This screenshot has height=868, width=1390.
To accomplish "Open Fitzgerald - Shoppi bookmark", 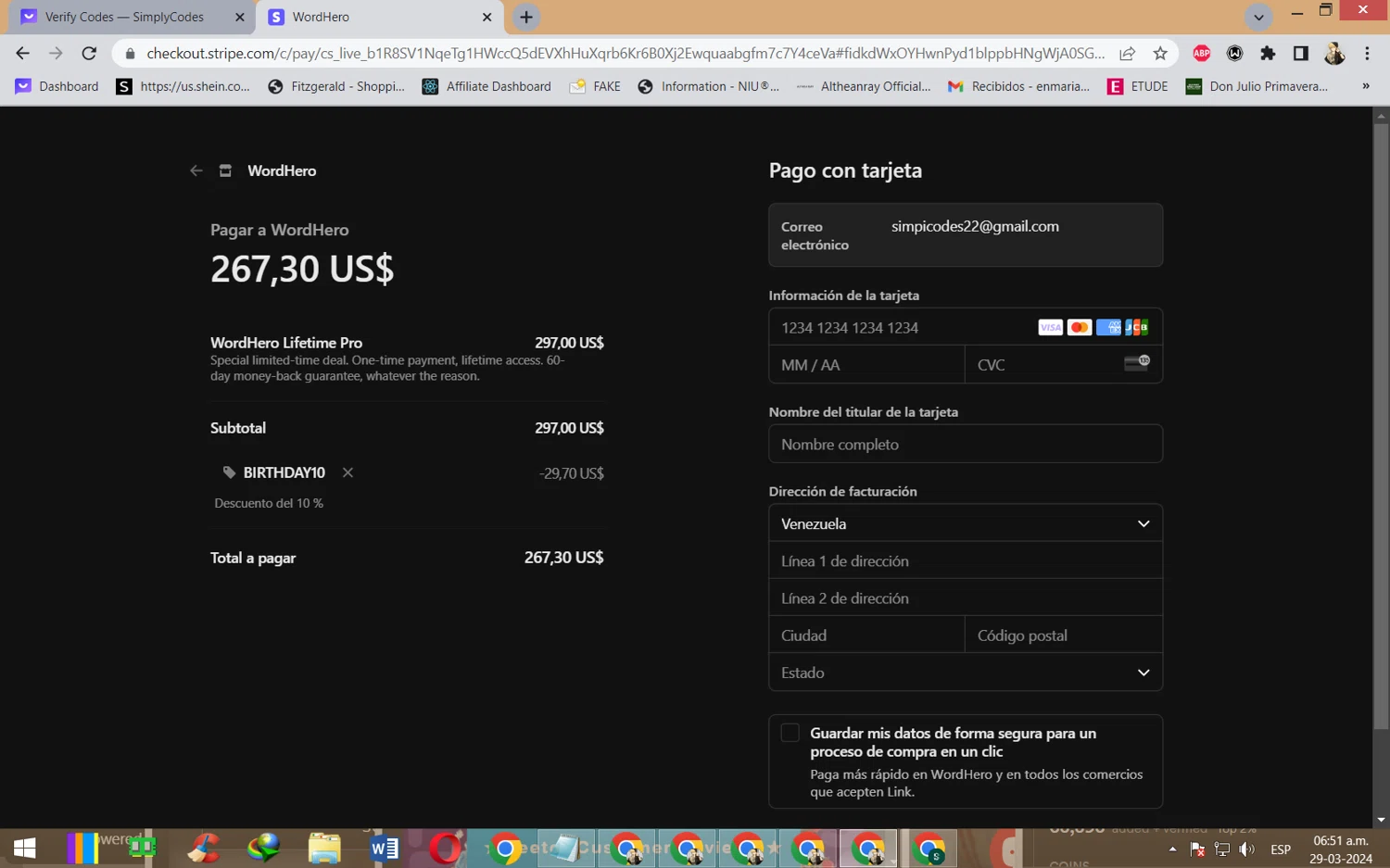I will 335,86.
